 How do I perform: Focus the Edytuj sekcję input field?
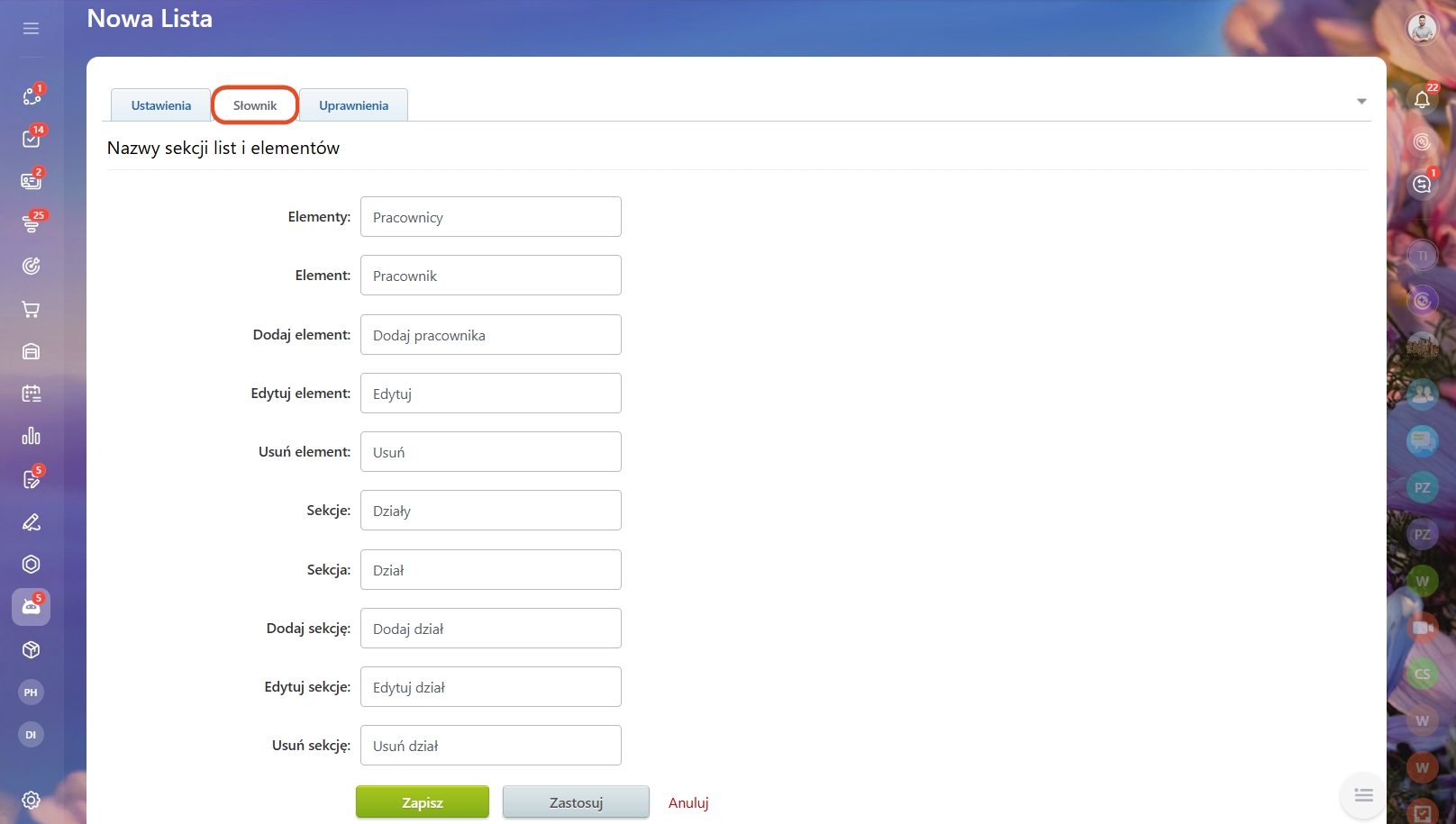click(x=491, y=687)
